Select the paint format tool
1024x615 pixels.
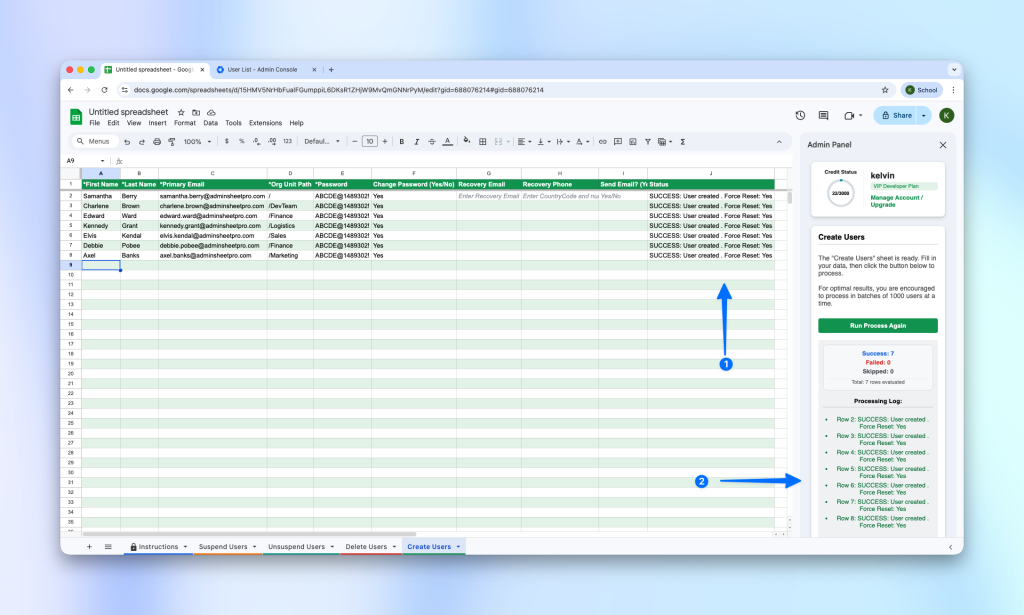172,142
